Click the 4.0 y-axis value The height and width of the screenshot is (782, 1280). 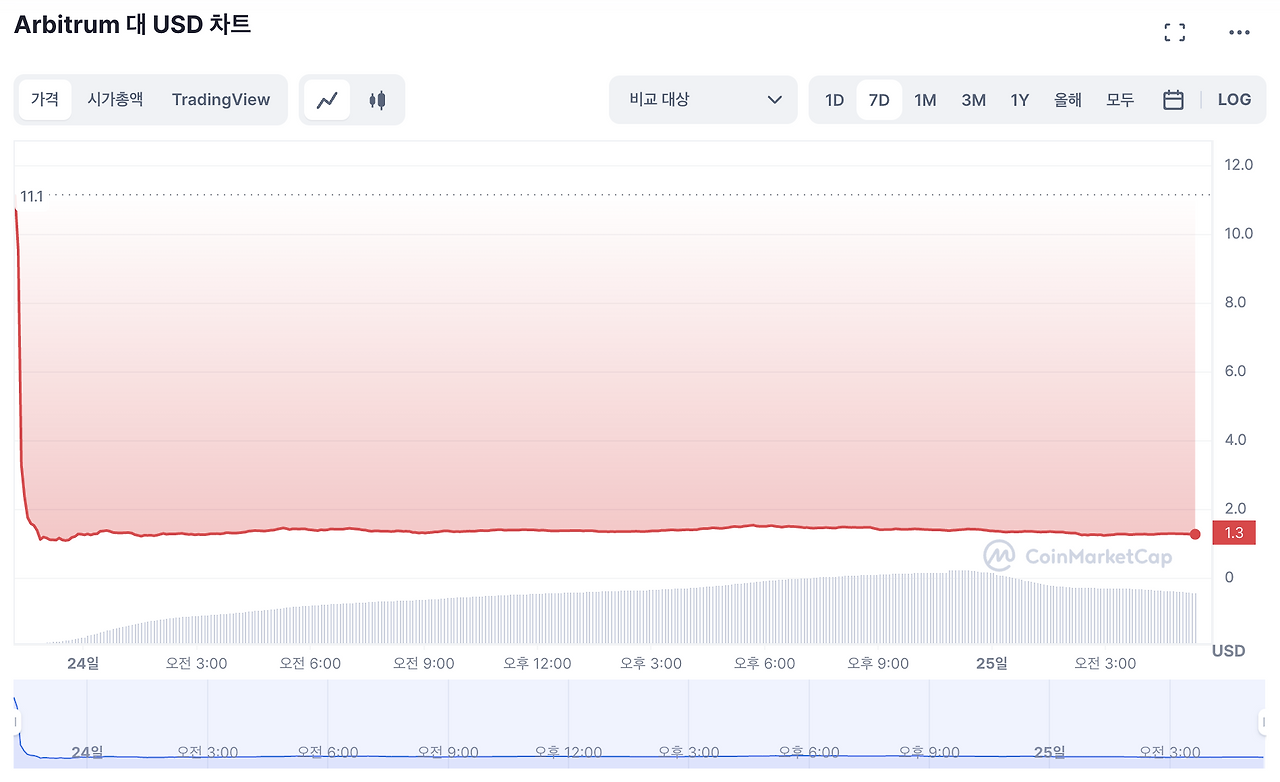tap(1235, 440)
